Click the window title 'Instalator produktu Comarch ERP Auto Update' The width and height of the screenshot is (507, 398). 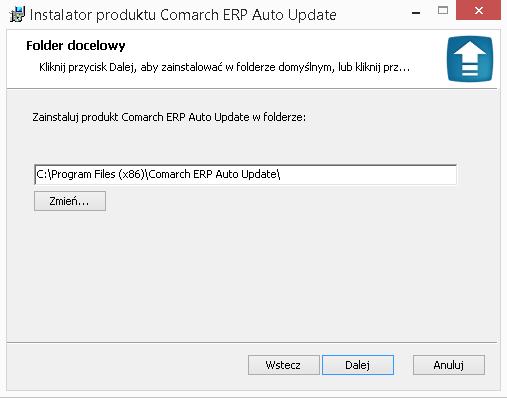click(x=183, y=15)
